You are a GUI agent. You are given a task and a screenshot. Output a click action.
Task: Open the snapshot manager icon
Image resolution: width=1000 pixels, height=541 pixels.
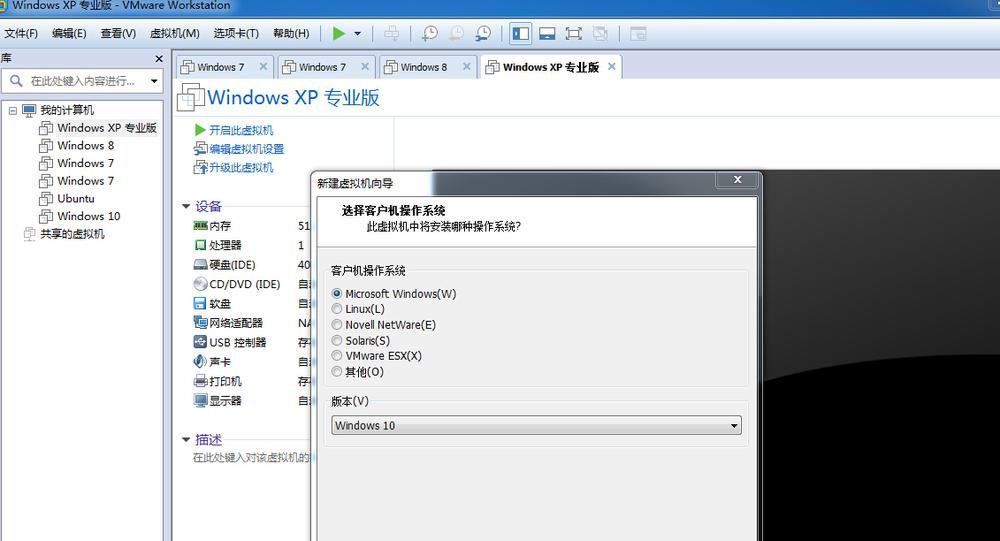[x=483, y=33]
